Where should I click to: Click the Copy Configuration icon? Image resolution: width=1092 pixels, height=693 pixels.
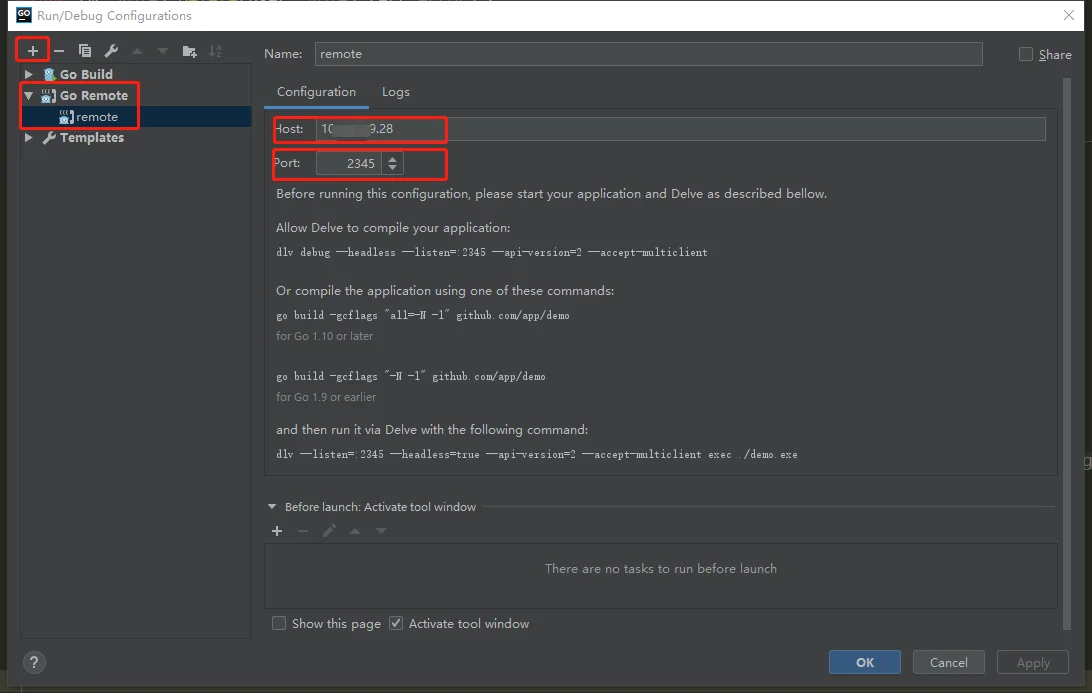tap(85, 50)
